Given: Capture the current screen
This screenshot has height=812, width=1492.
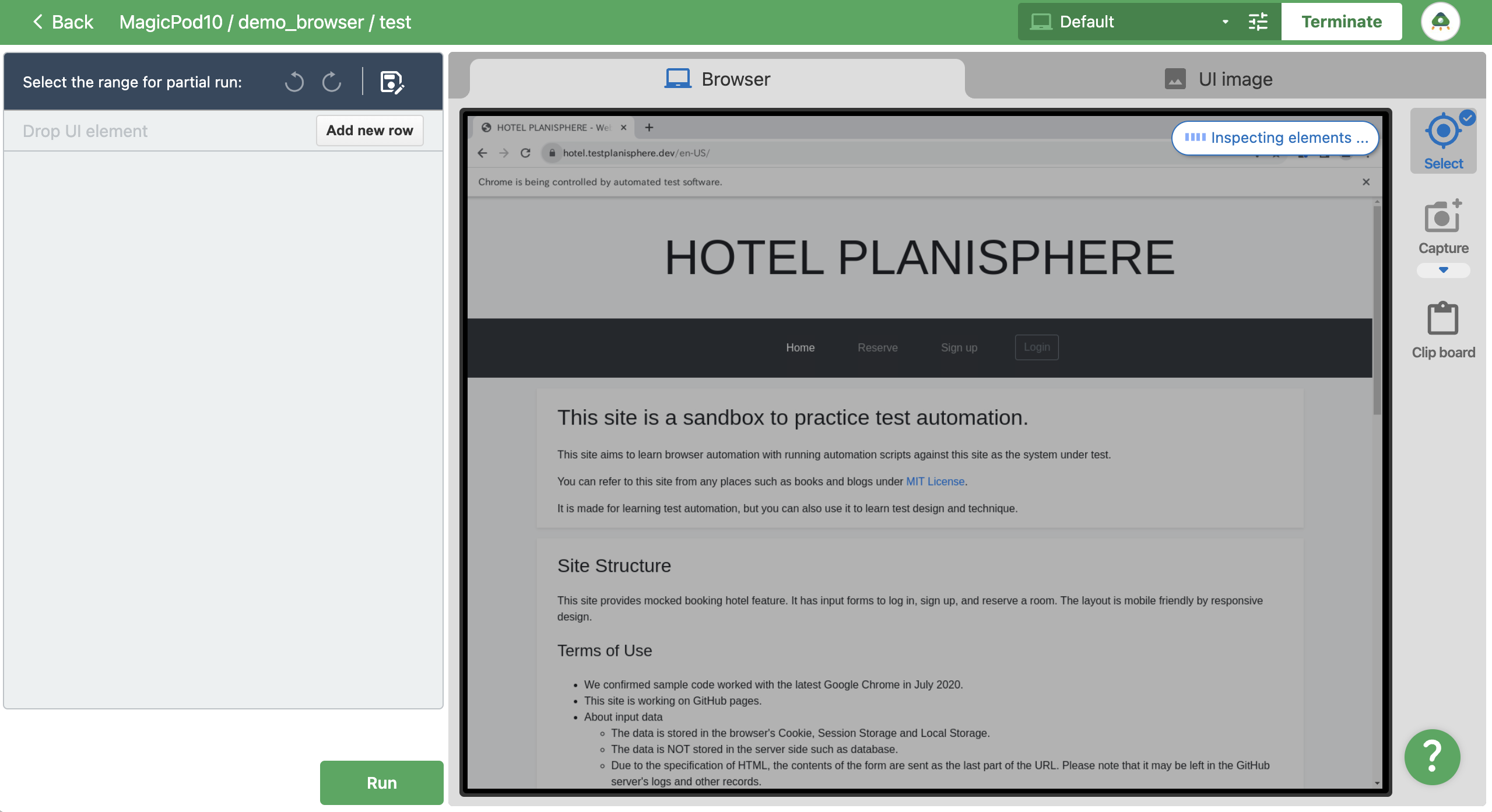Looking at the screenshot, I should point(1443,227).
